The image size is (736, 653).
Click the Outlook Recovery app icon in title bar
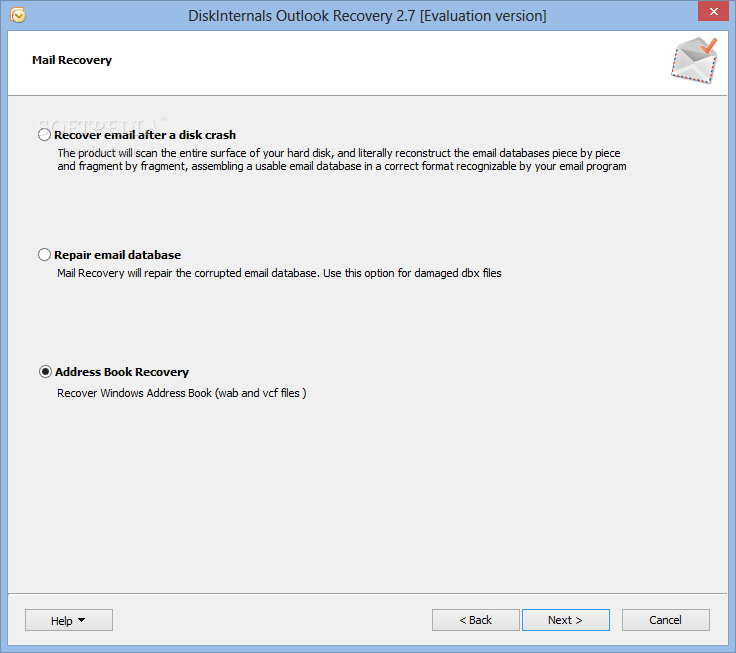(18, 15)
